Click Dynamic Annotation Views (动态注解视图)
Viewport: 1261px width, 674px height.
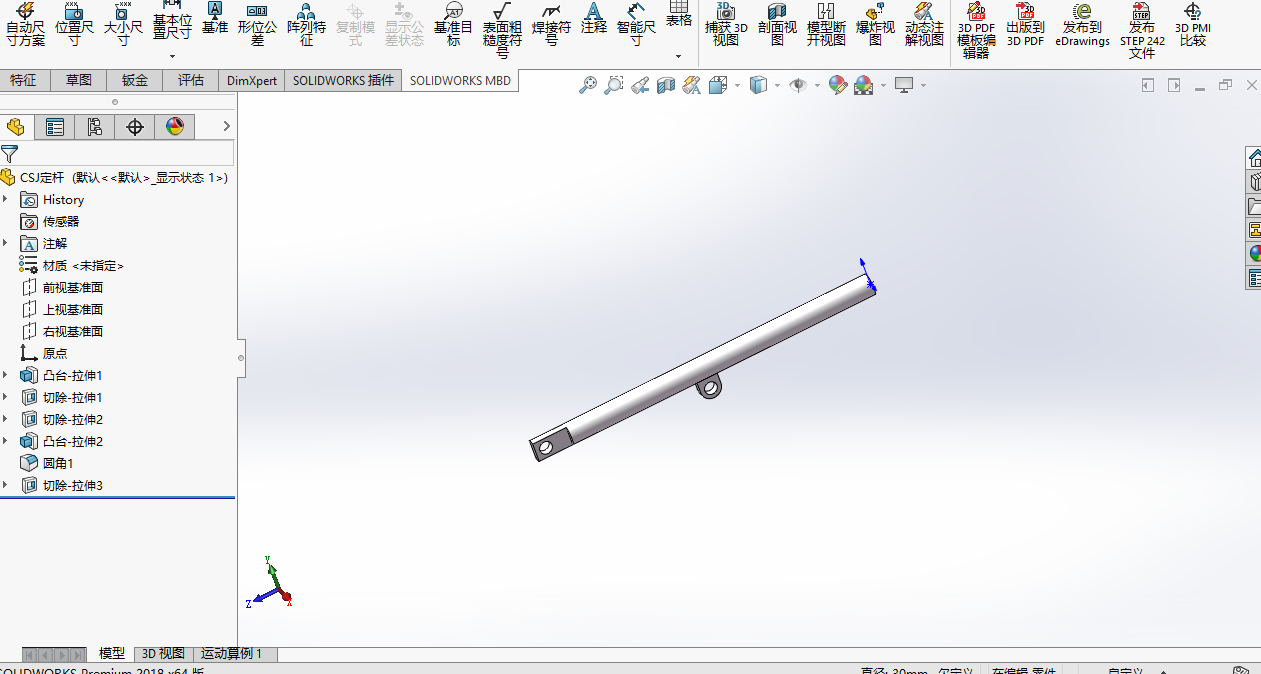[924, 25]
